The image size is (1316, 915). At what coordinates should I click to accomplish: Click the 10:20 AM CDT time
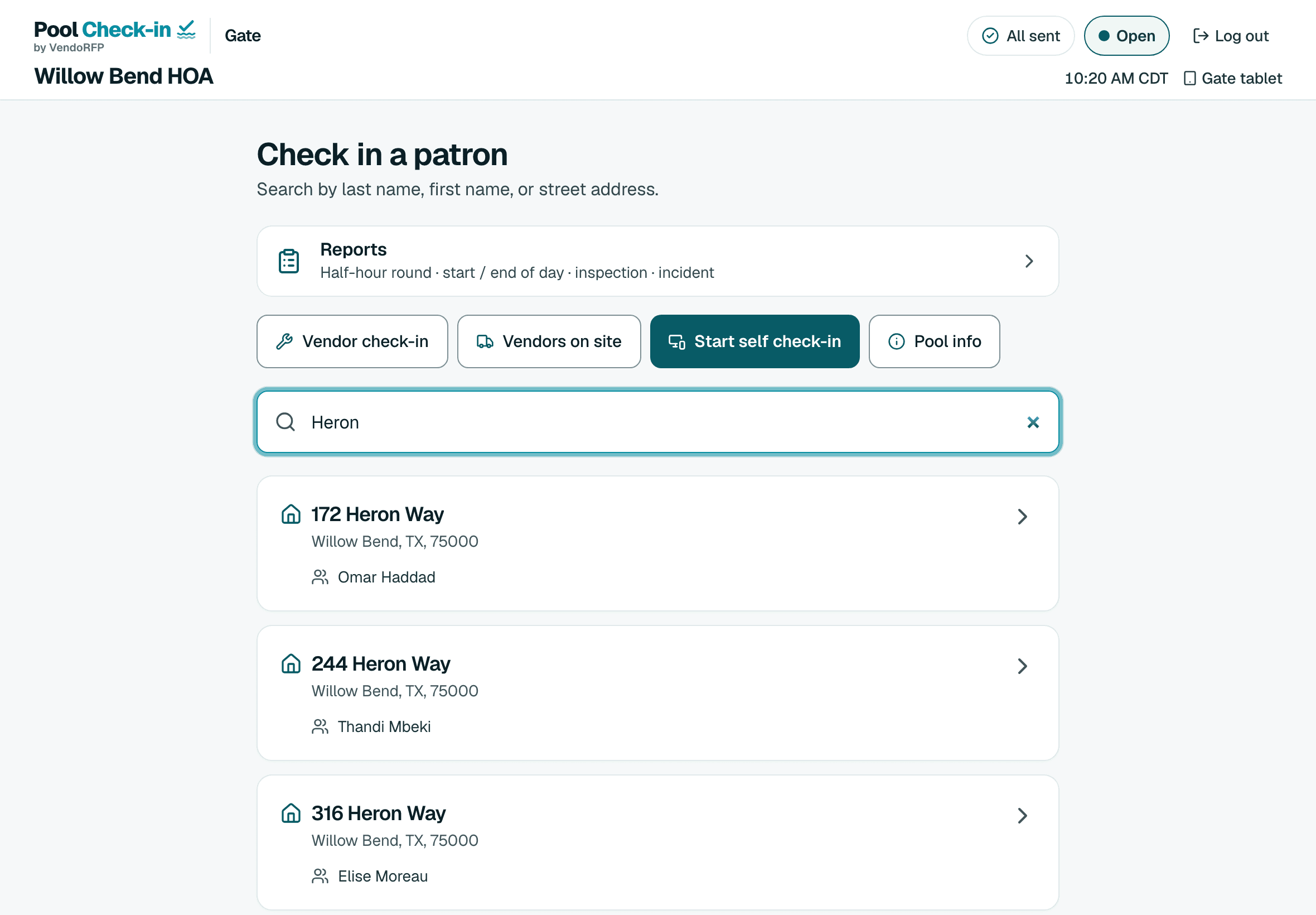point(1115,79)
